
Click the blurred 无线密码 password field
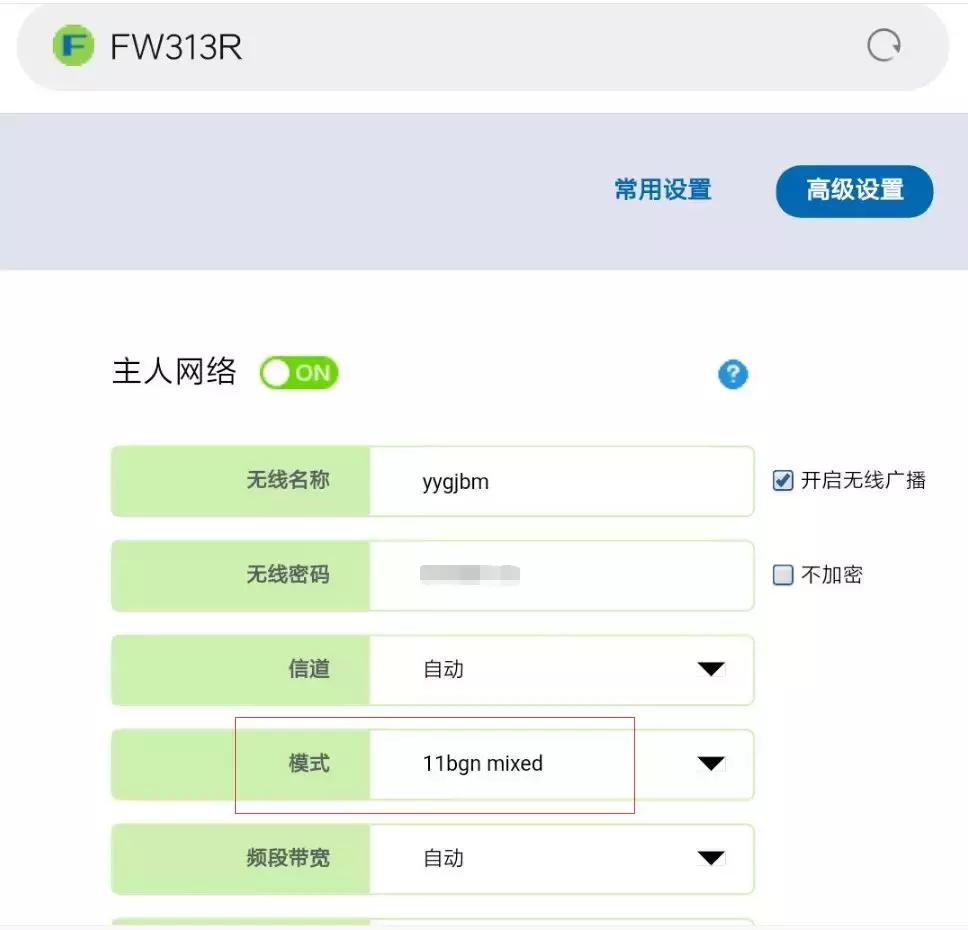pyautogui.click(x=560, y=575)
